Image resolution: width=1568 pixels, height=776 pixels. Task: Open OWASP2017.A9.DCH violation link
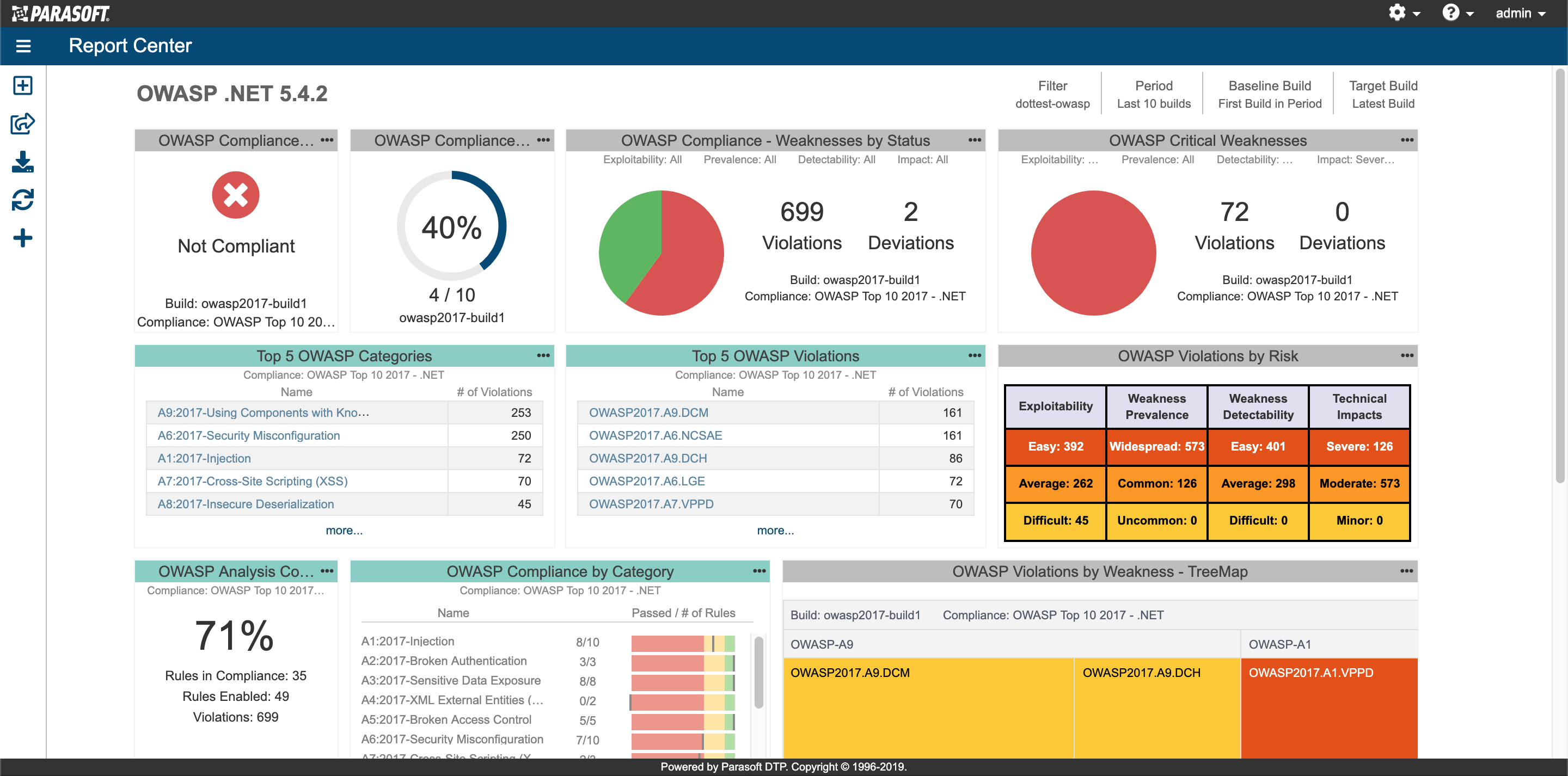648,458
